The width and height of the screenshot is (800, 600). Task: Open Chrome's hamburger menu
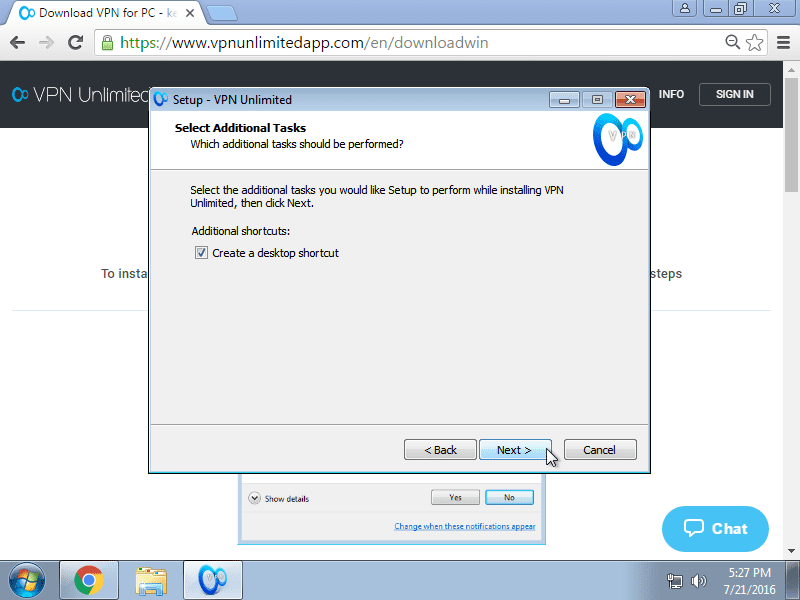tap(782, 42)
